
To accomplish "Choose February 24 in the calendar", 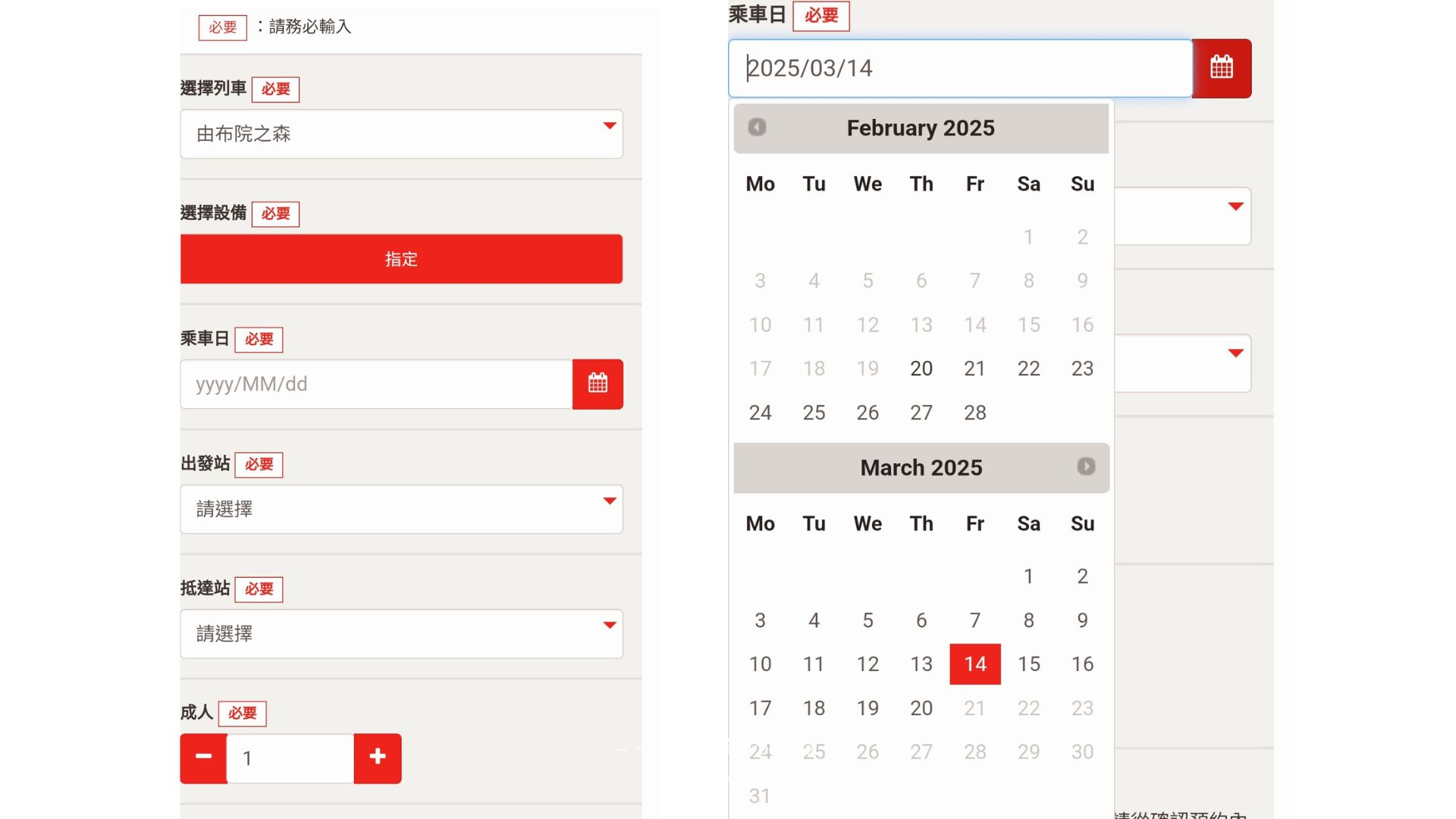I will point(761,413).
